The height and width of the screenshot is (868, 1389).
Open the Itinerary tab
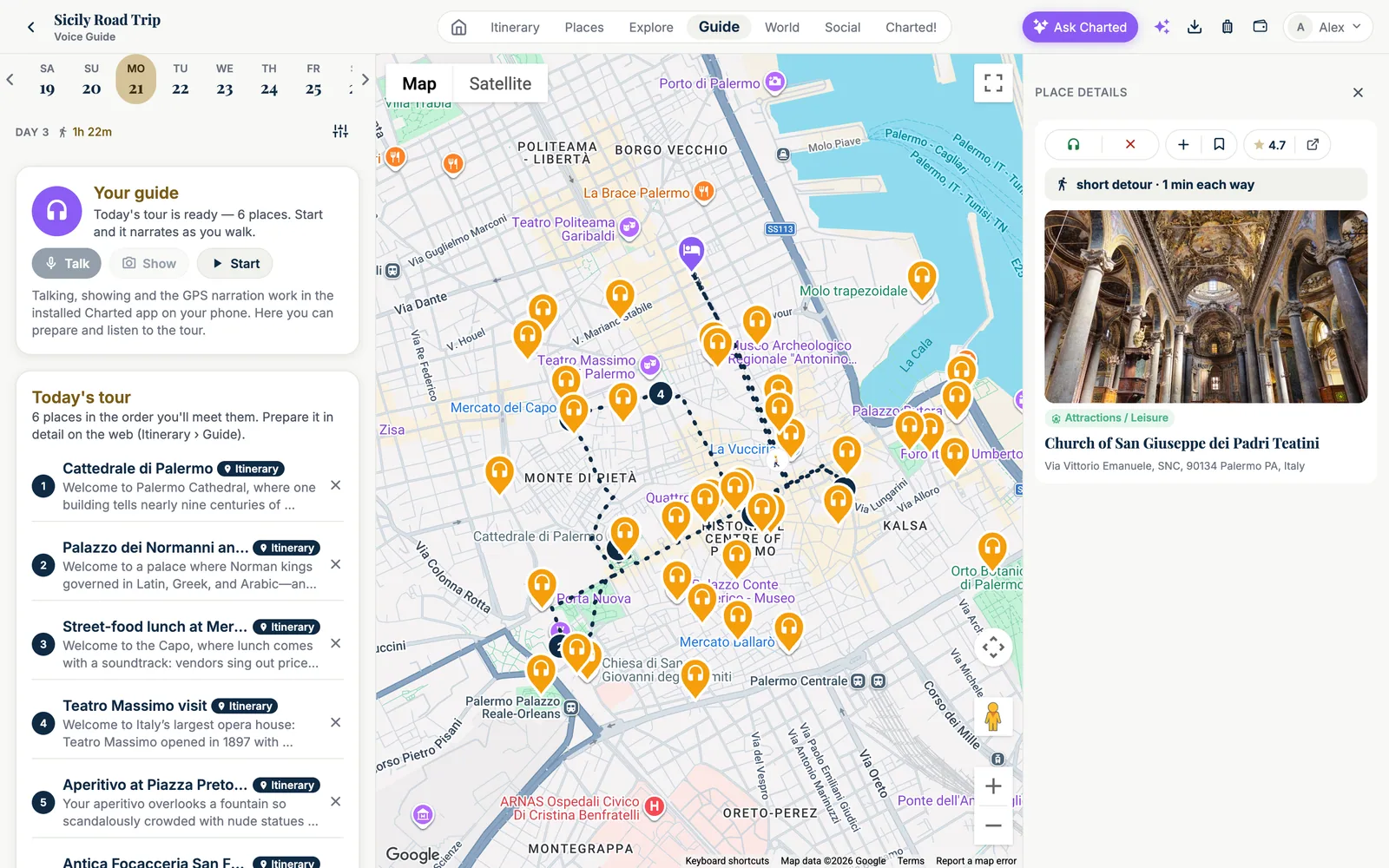[515, 27]
